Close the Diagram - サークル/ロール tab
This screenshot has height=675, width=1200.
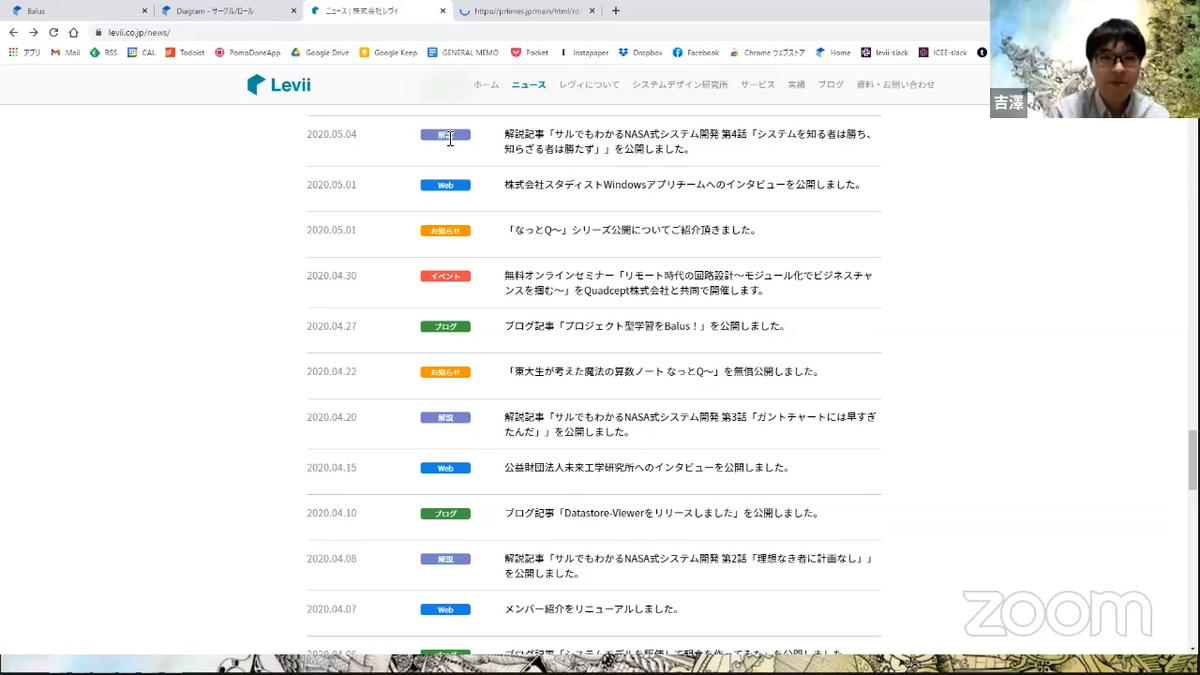tap(293, 11)
